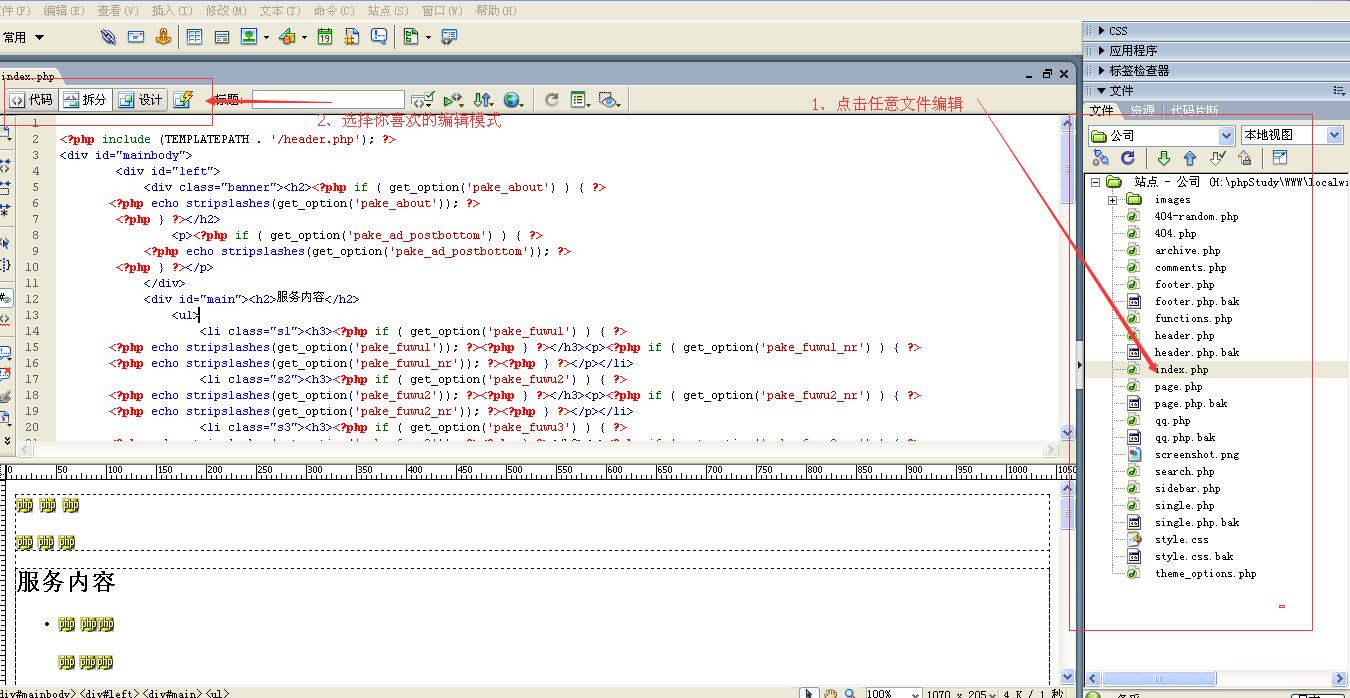Click the 标题 title input field
The image size is (1350, 698).
coord(328,99)
